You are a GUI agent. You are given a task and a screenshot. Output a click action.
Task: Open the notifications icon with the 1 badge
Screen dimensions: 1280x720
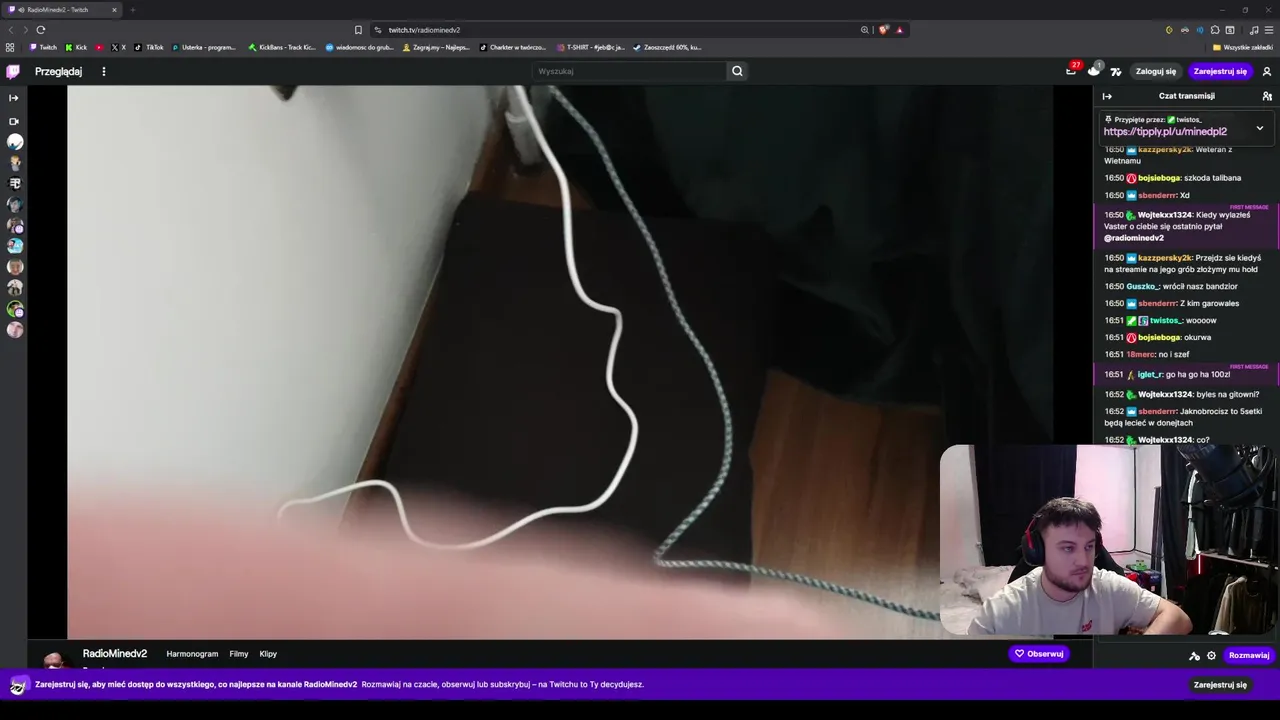tap(1094, 70)
